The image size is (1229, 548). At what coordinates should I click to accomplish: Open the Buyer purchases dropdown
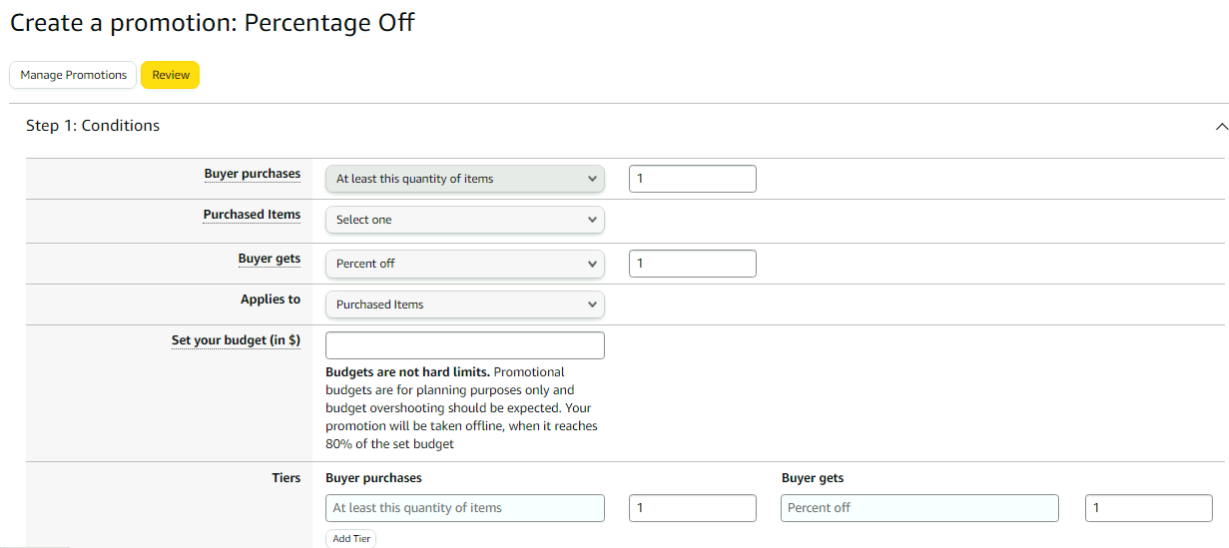[x=465, y=179]
